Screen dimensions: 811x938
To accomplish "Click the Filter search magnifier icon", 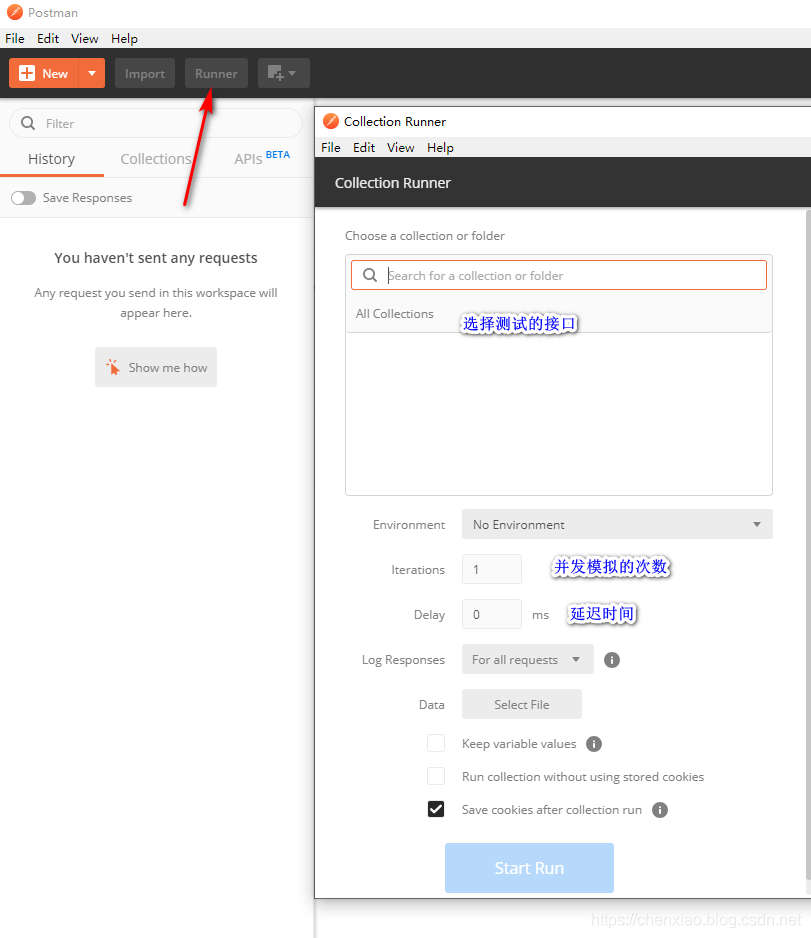I will click(28, 123).
